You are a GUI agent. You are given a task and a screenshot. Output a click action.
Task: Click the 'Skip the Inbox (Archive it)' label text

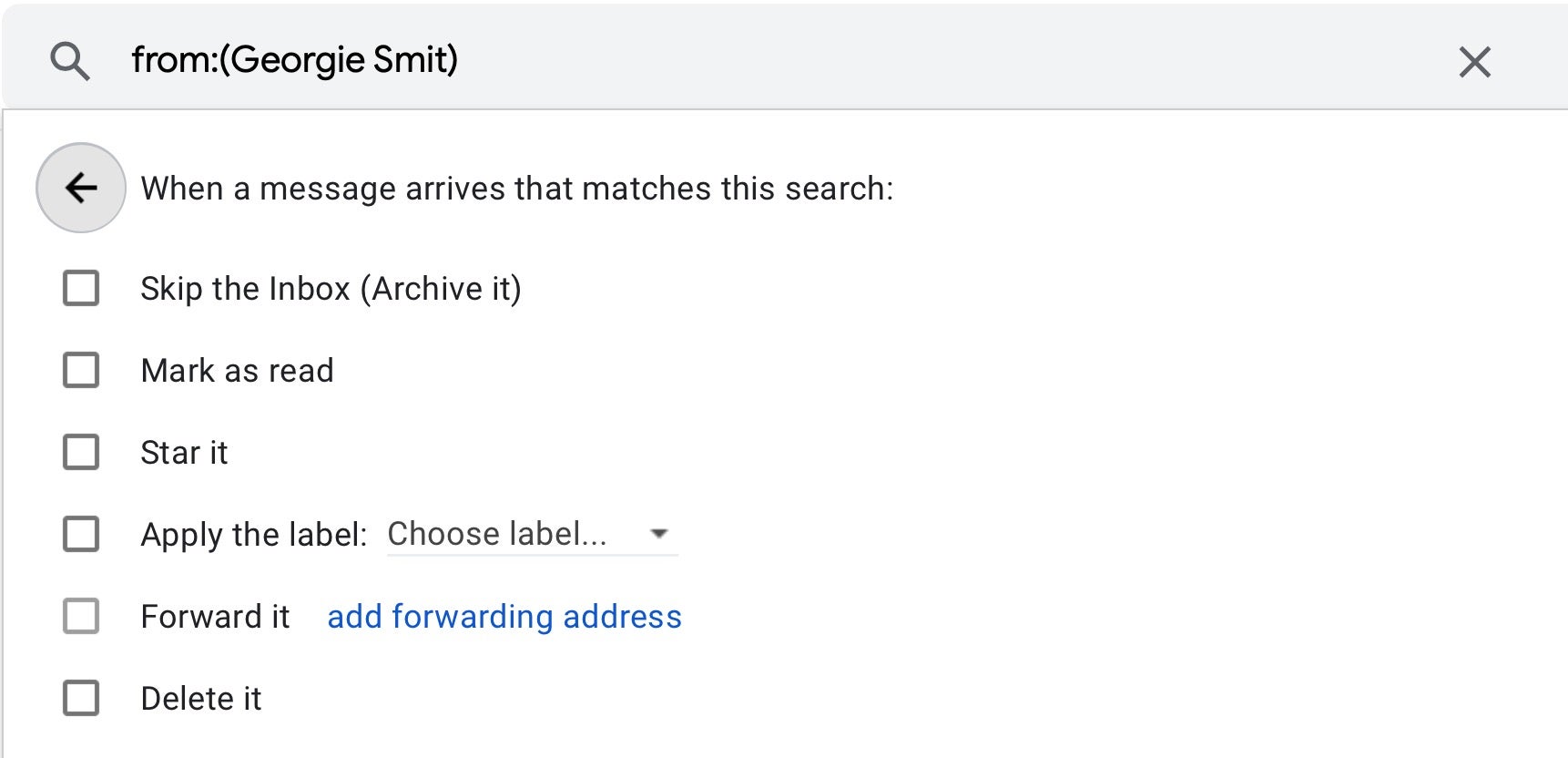click(x=331, y=289)
